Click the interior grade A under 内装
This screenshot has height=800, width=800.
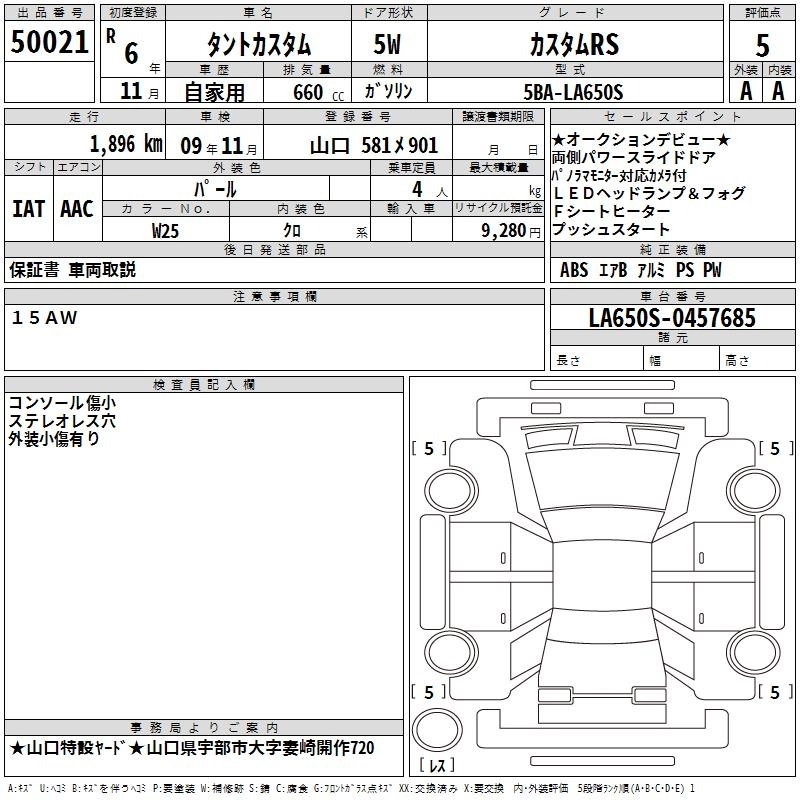pyautogui.click(x=778, y=90)
